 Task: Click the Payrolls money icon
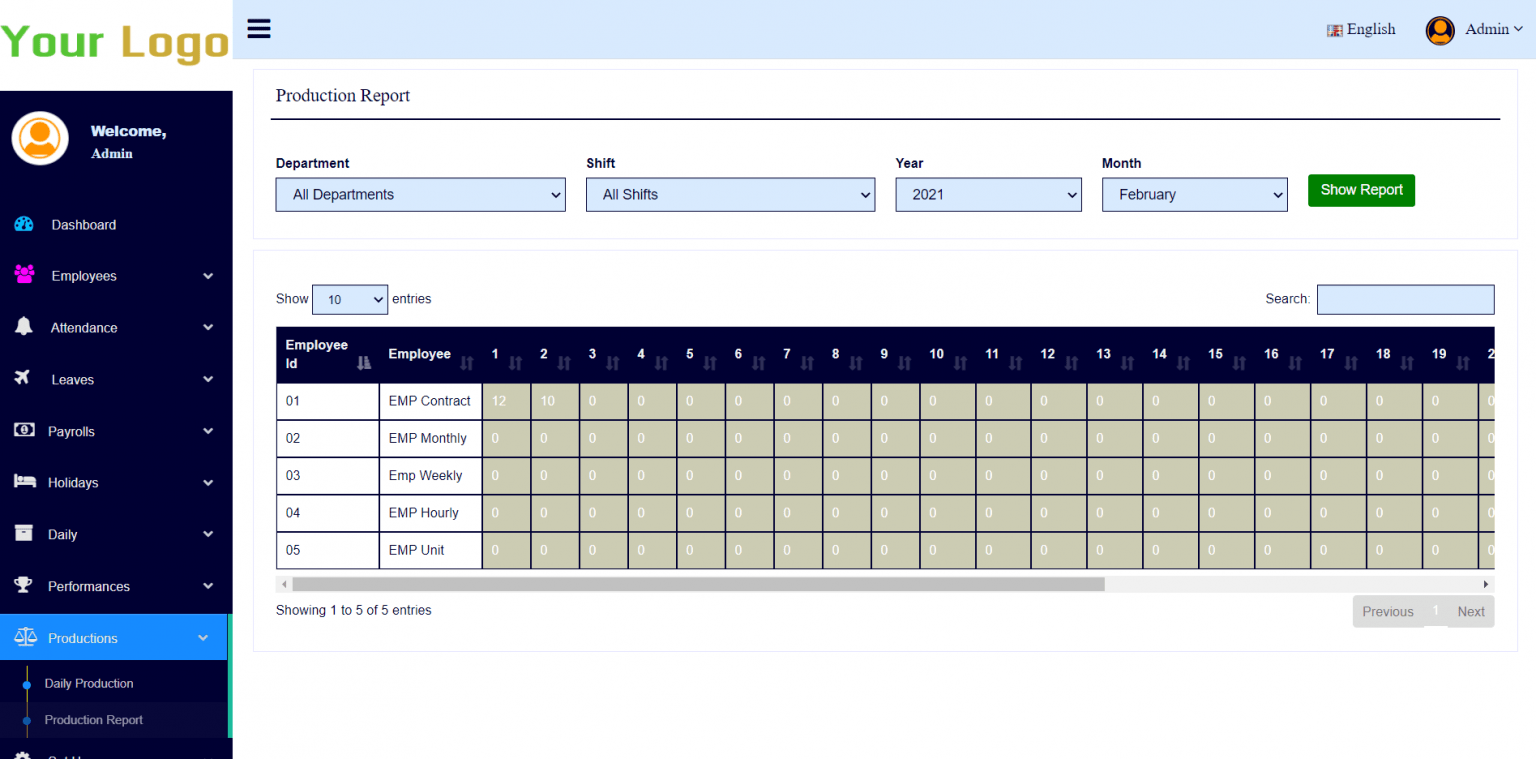22,431
